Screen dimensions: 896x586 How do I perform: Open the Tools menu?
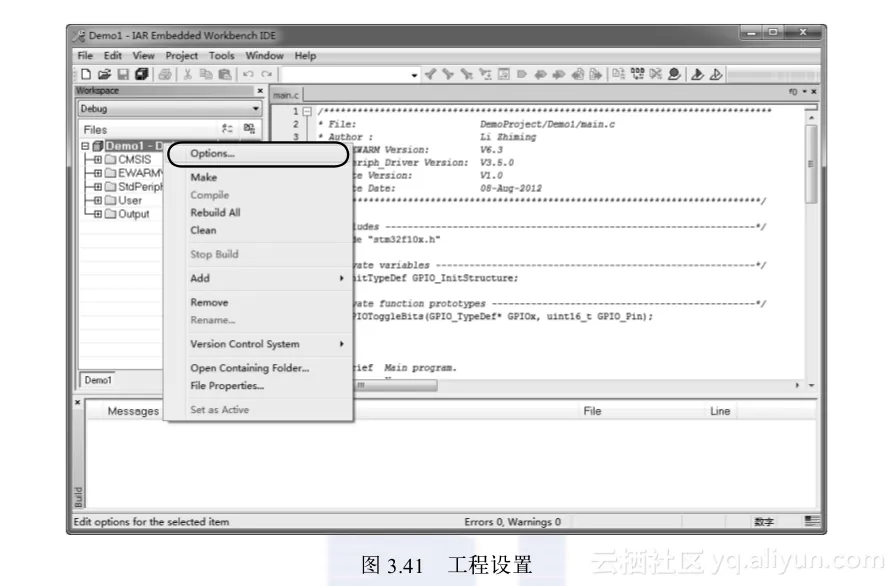(x=222, y=55)
